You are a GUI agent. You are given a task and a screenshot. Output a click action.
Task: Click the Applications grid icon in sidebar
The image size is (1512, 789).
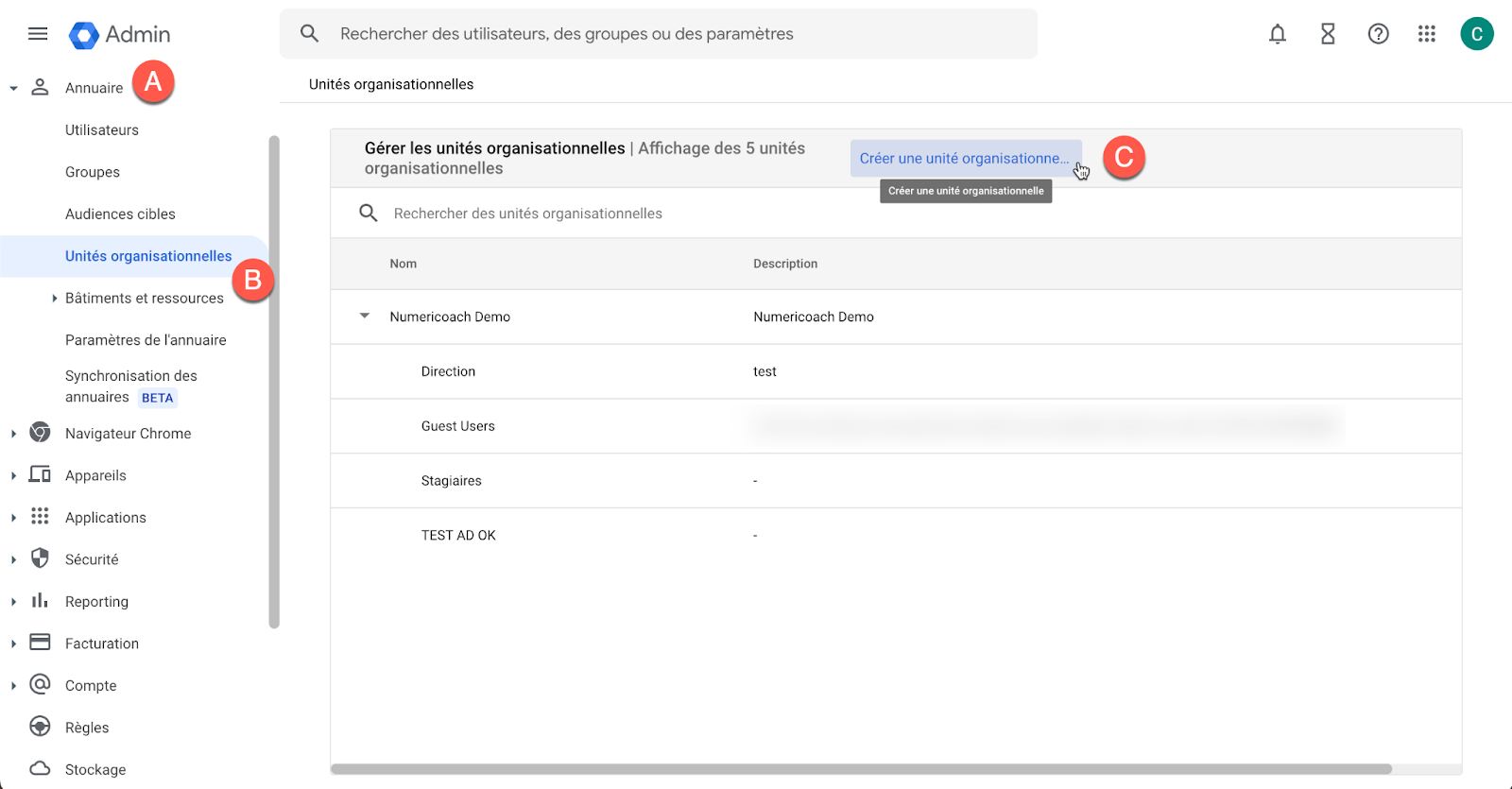click(x=40, y=516)
